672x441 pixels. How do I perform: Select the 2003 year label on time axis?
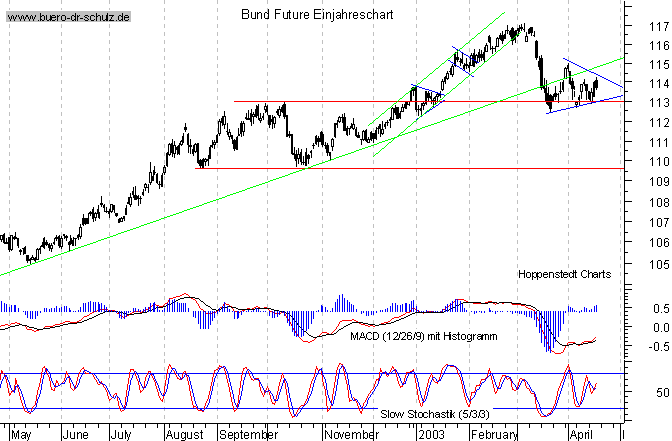tap(431, 435)
